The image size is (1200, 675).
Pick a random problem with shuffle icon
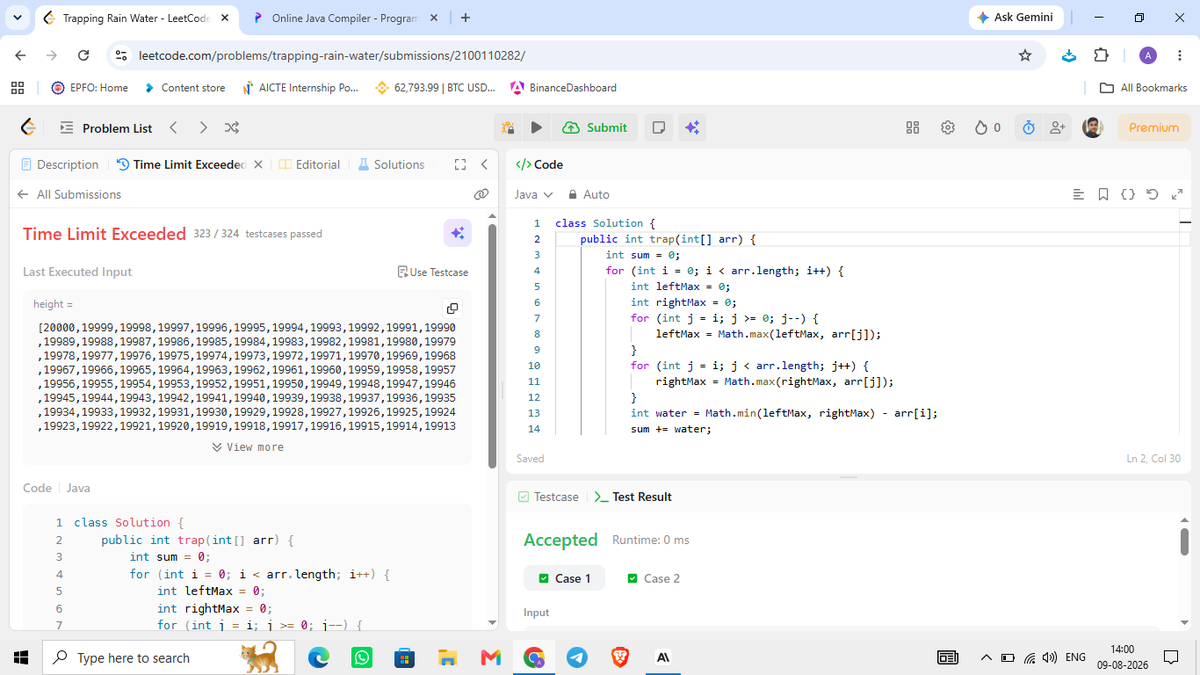233,128
